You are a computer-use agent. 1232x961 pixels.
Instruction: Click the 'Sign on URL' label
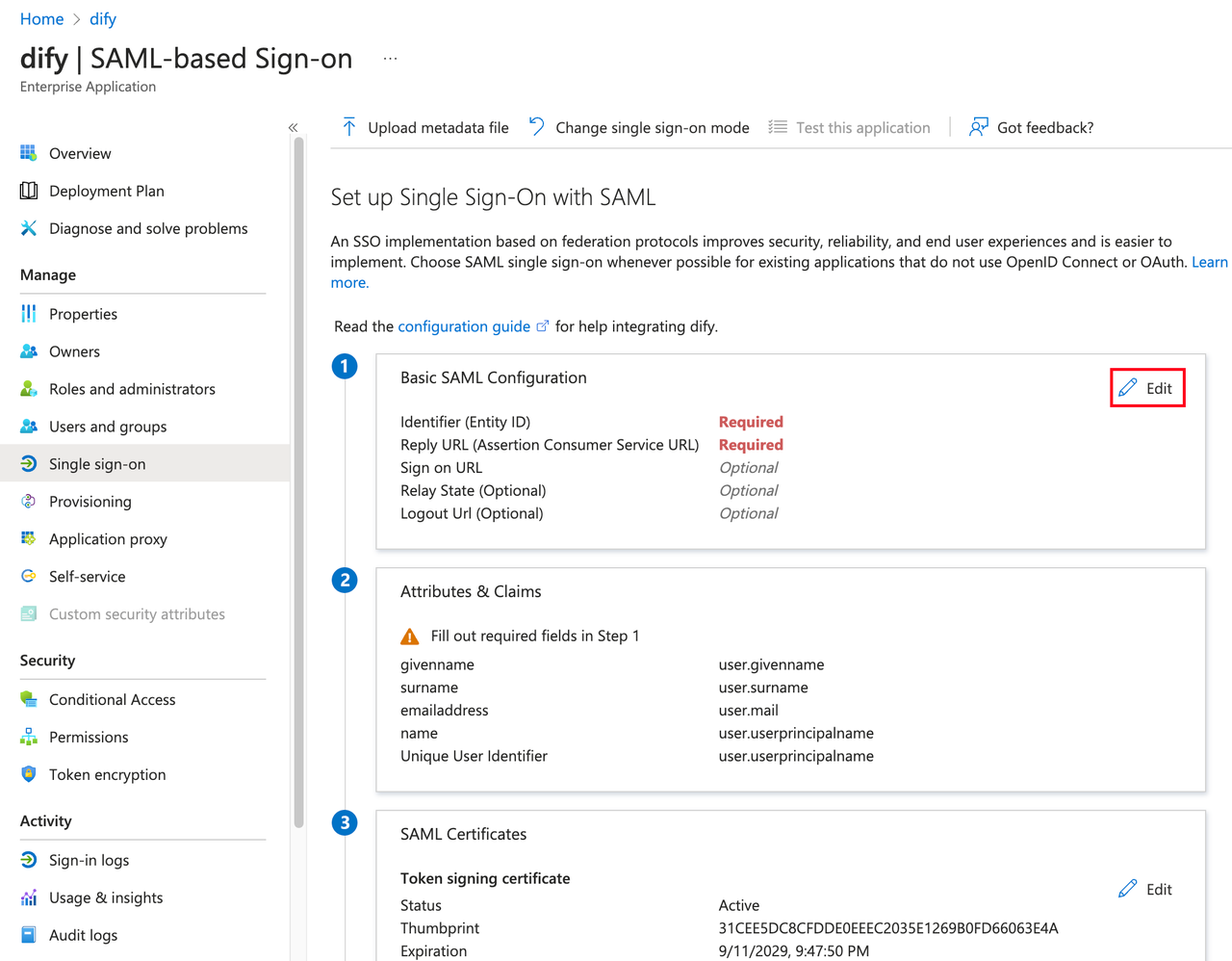(x=442, y=468)
